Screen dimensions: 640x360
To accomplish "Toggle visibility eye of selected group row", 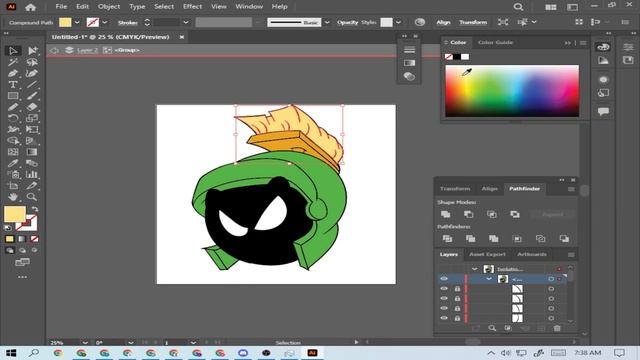I will [444, 279].
